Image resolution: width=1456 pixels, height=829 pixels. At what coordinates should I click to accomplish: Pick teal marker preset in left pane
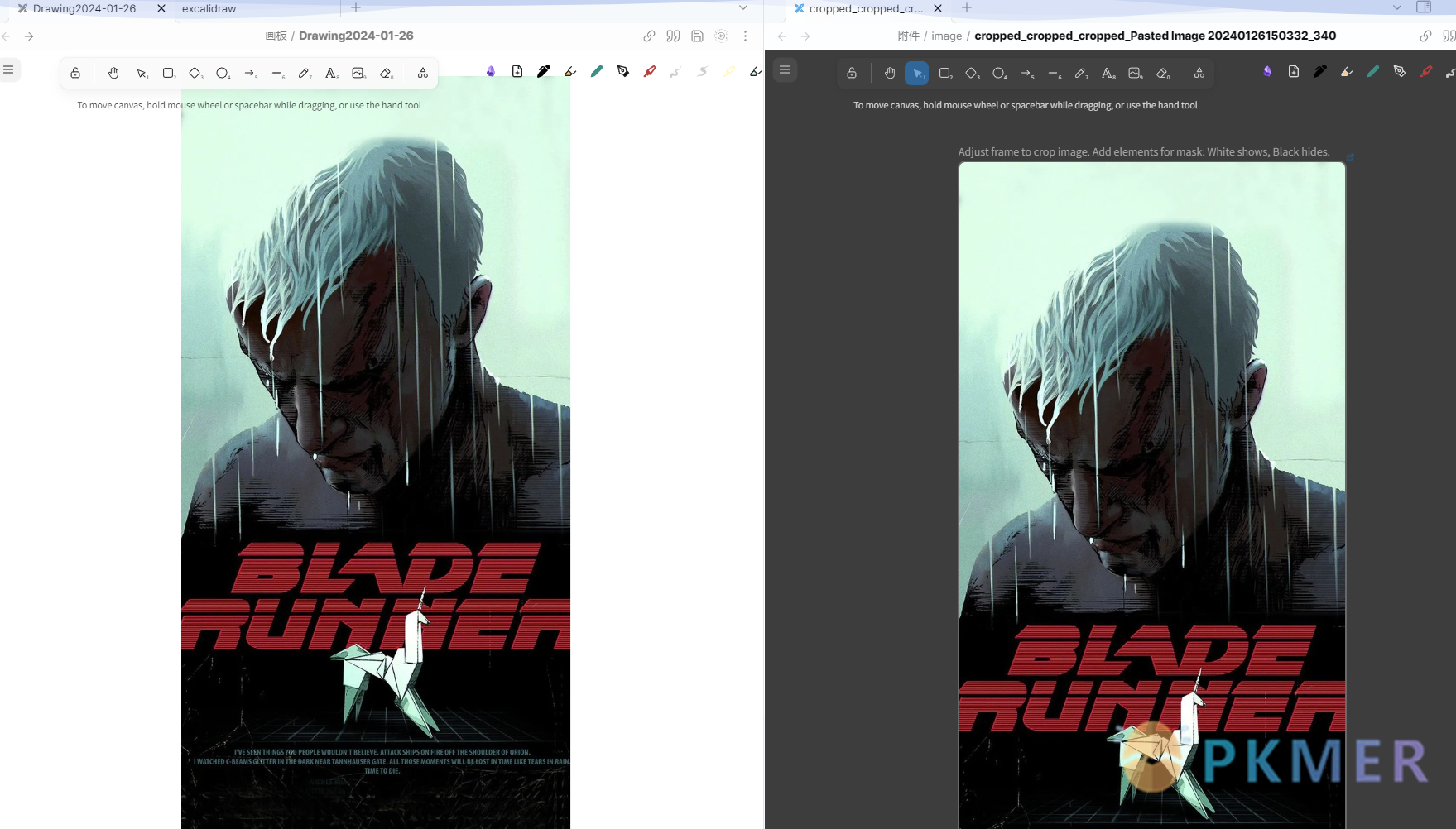coord(597,72)
